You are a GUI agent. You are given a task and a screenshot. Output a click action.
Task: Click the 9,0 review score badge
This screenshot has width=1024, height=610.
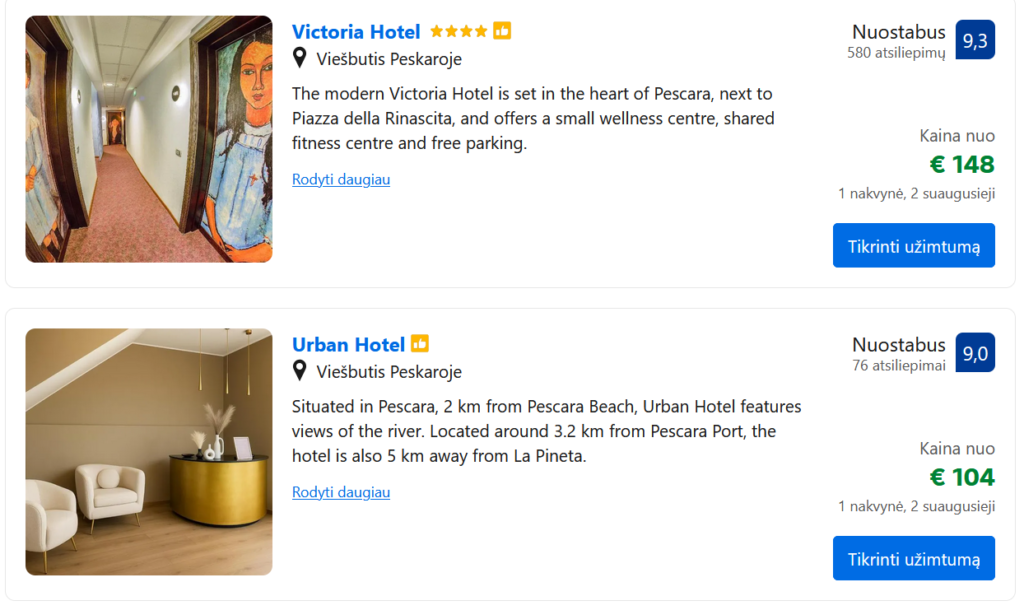[x=975, y=352]
